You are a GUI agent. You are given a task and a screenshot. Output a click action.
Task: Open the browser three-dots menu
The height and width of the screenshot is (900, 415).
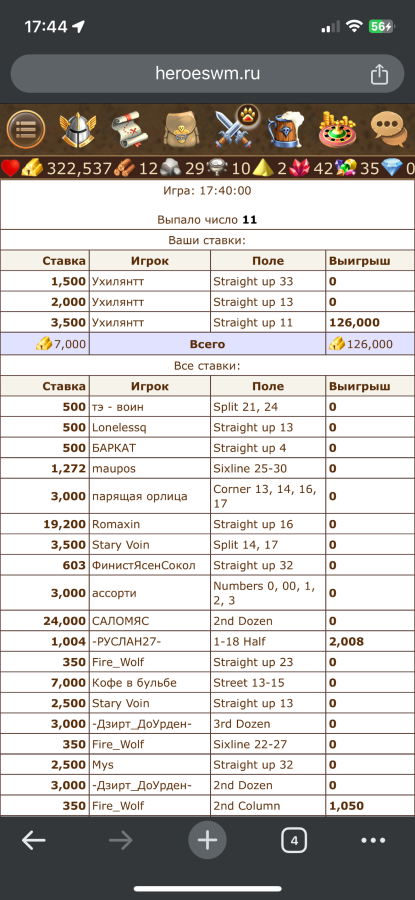pyautogui.click(x=373, y=841)
